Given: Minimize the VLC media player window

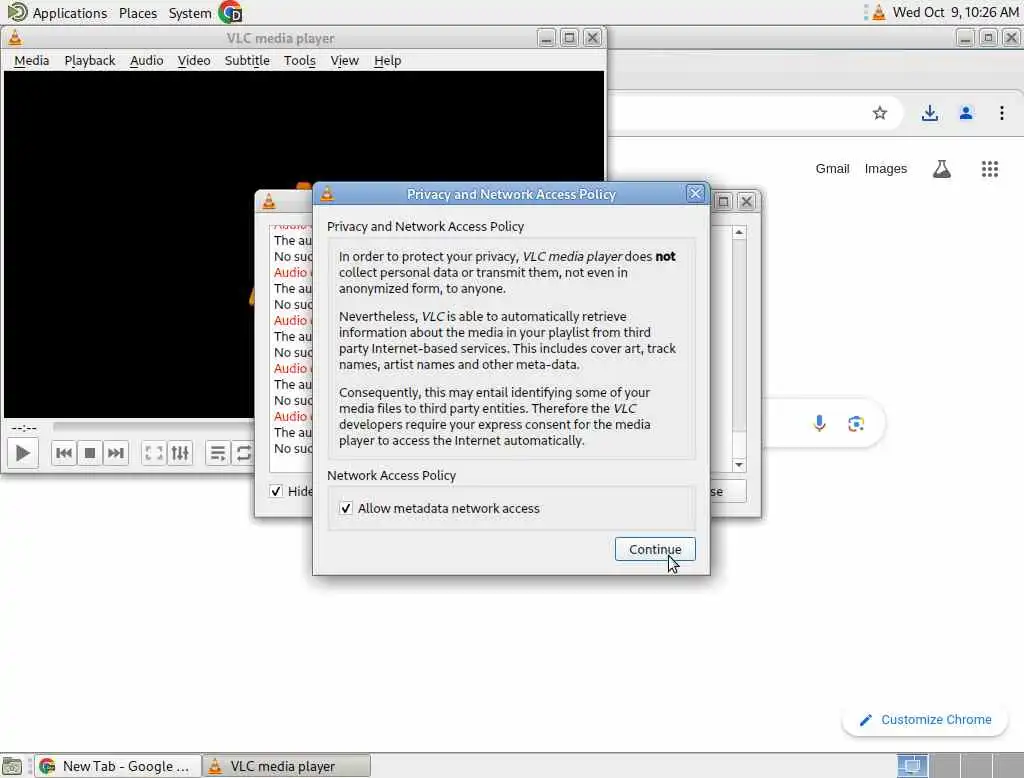Looking at the screenshot, I should click(x=546, y=38).
